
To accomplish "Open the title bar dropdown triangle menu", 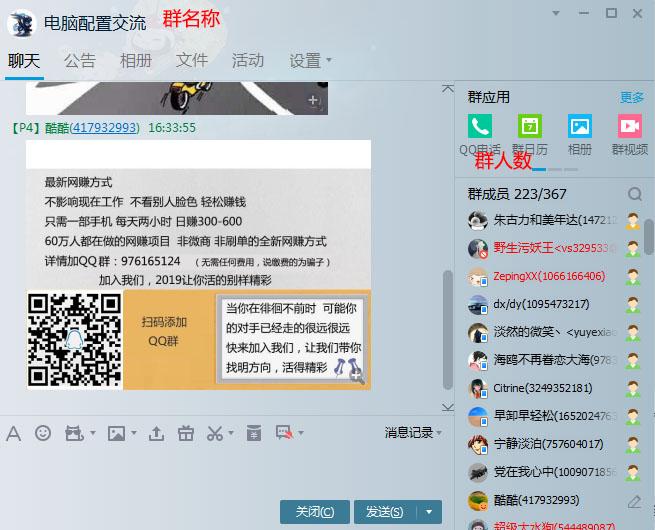I will (556, 13).
